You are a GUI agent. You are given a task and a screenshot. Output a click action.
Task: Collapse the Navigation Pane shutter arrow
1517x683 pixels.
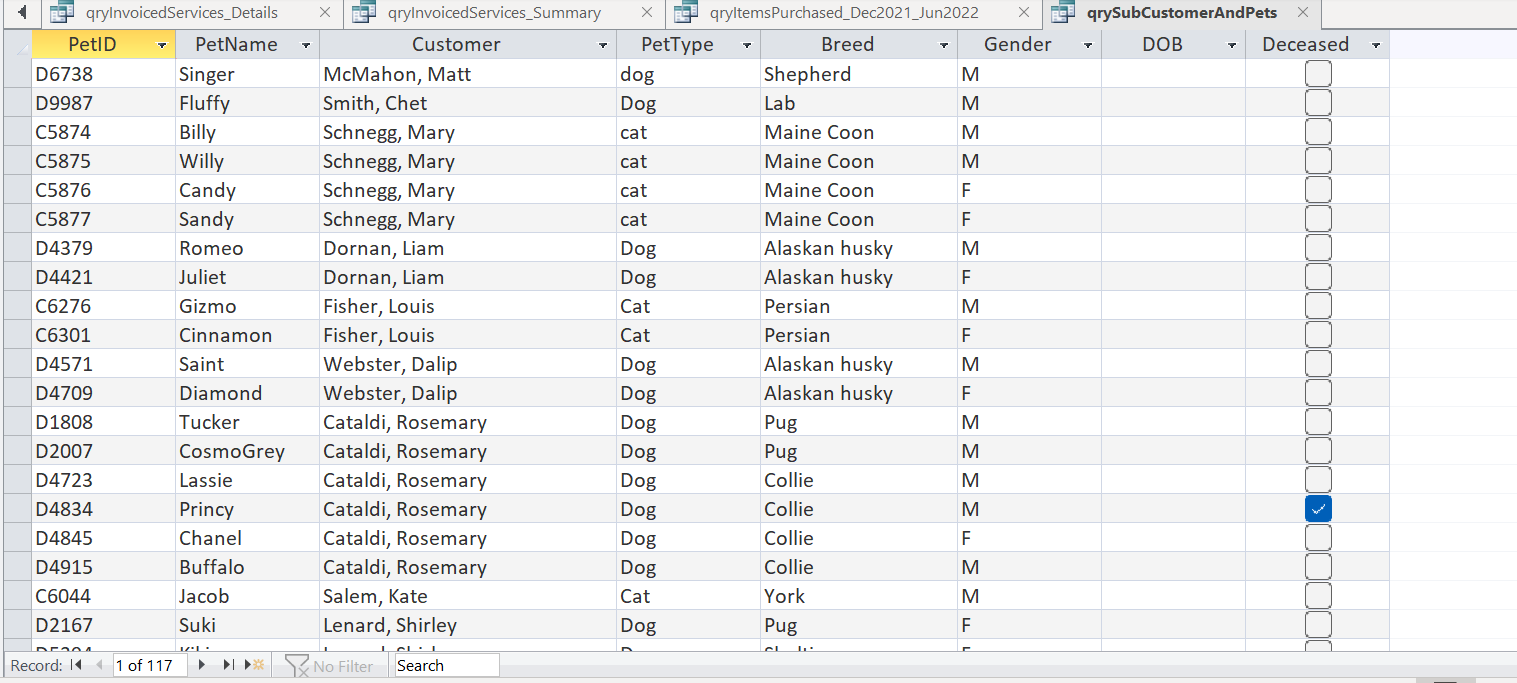[x=24, y=13]
